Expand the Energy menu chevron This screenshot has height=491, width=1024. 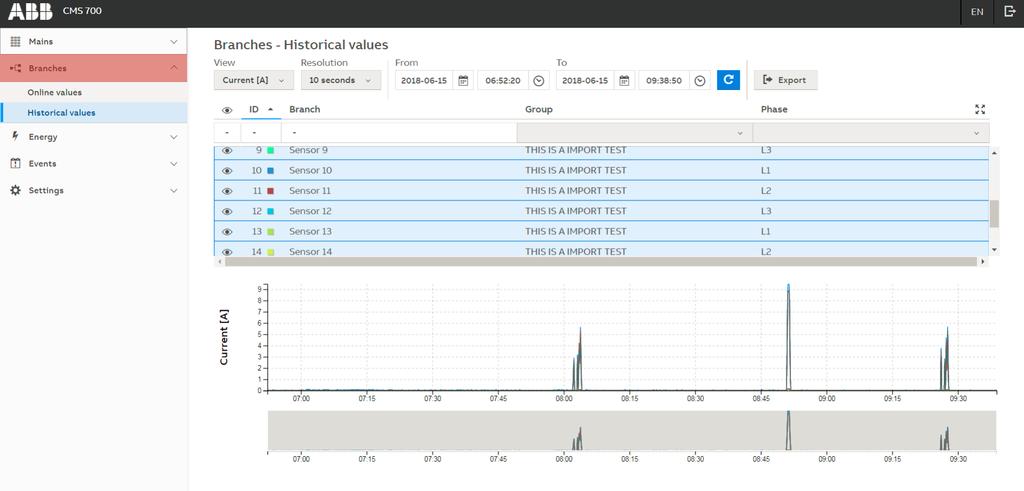point(174,137)
